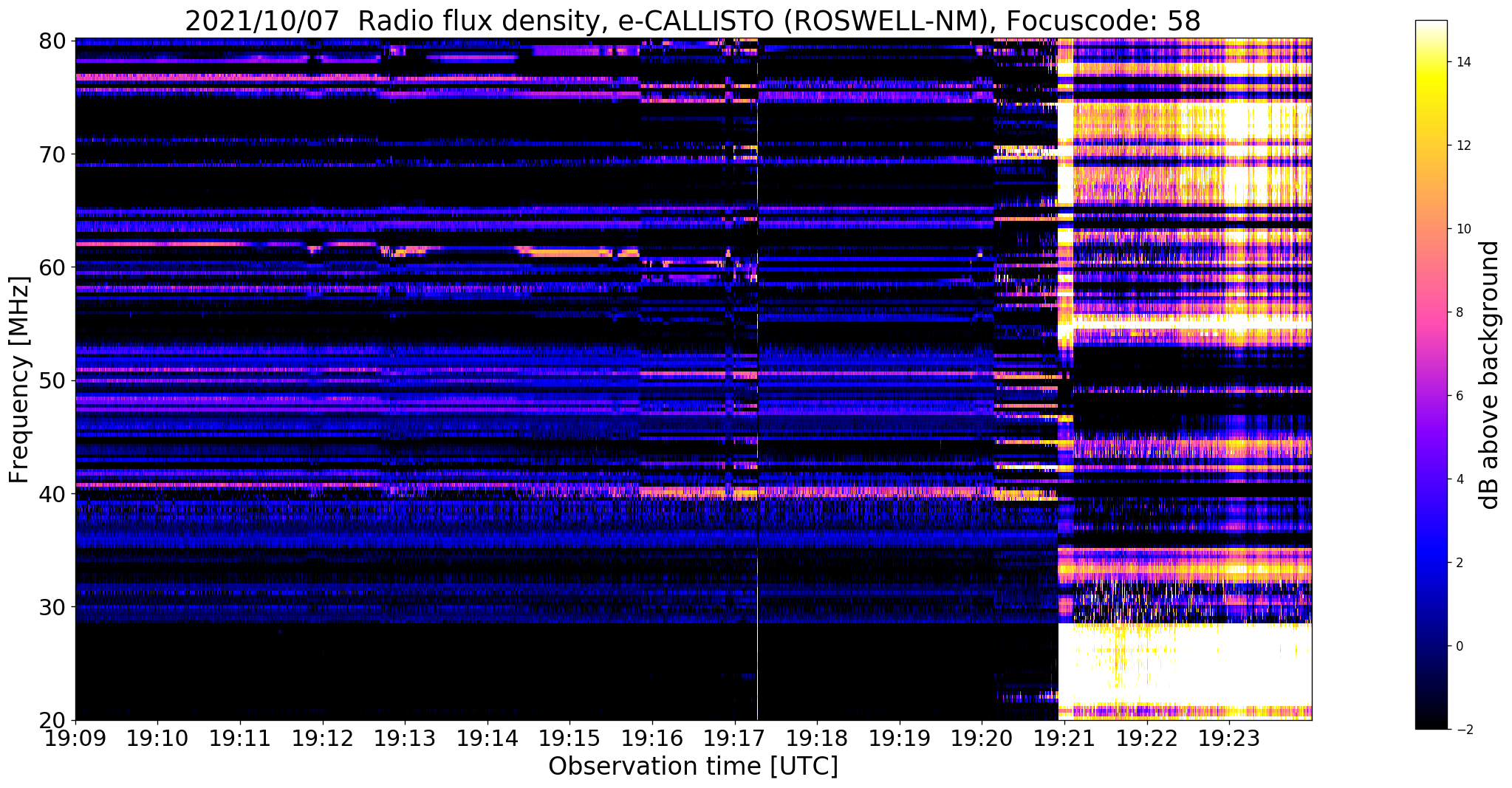1512x788 pixels.
Task: Click the 50 MHz frequency tick label
Action: (52, 381)
